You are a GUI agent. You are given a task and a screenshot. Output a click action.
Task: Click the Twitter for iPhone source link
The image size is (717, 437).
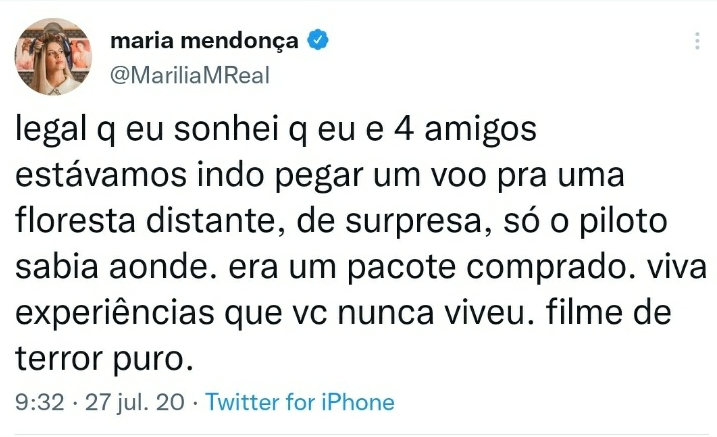tap(300, 403)
